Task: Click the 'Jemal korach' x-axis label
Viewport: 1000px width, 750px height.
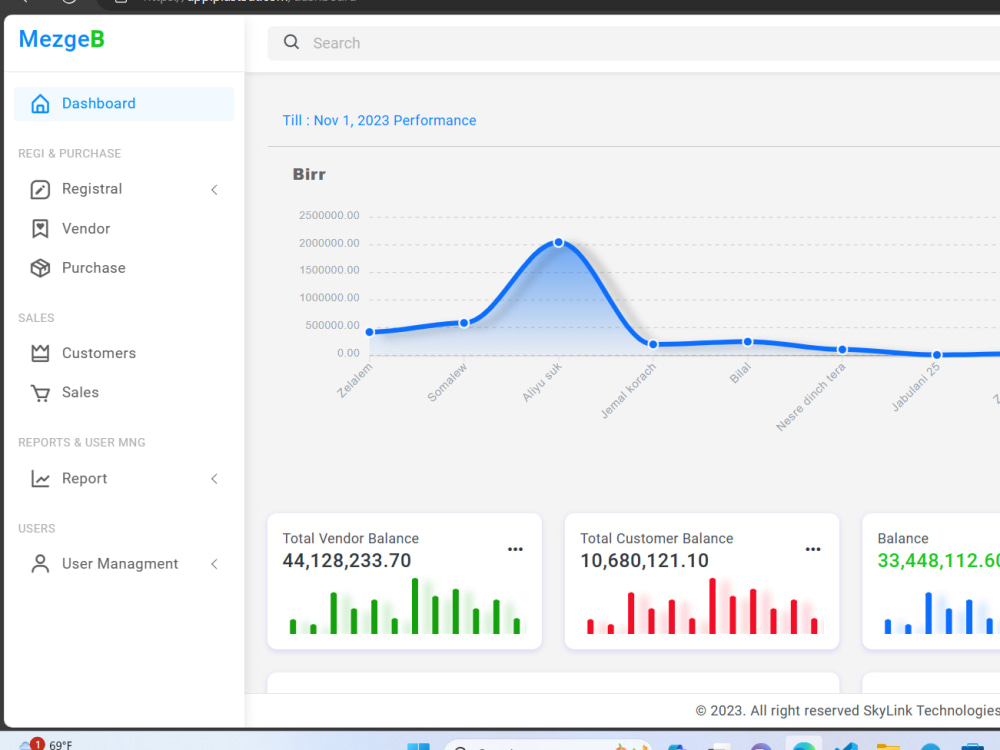Action: point(628,390)
